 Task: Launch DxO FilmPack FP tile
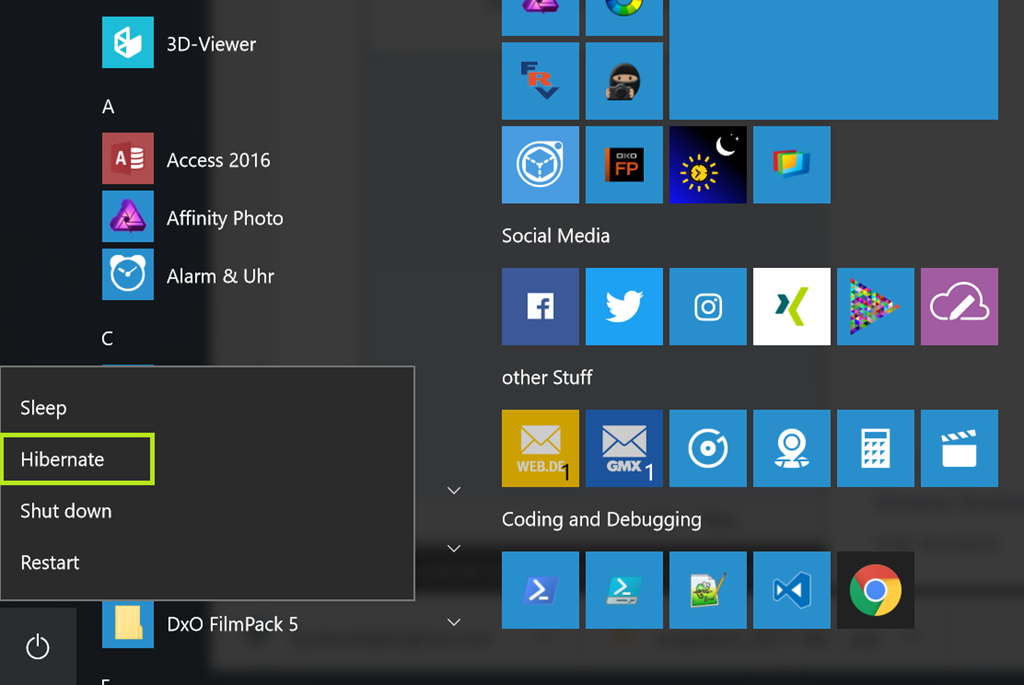[x=624, y=164]
